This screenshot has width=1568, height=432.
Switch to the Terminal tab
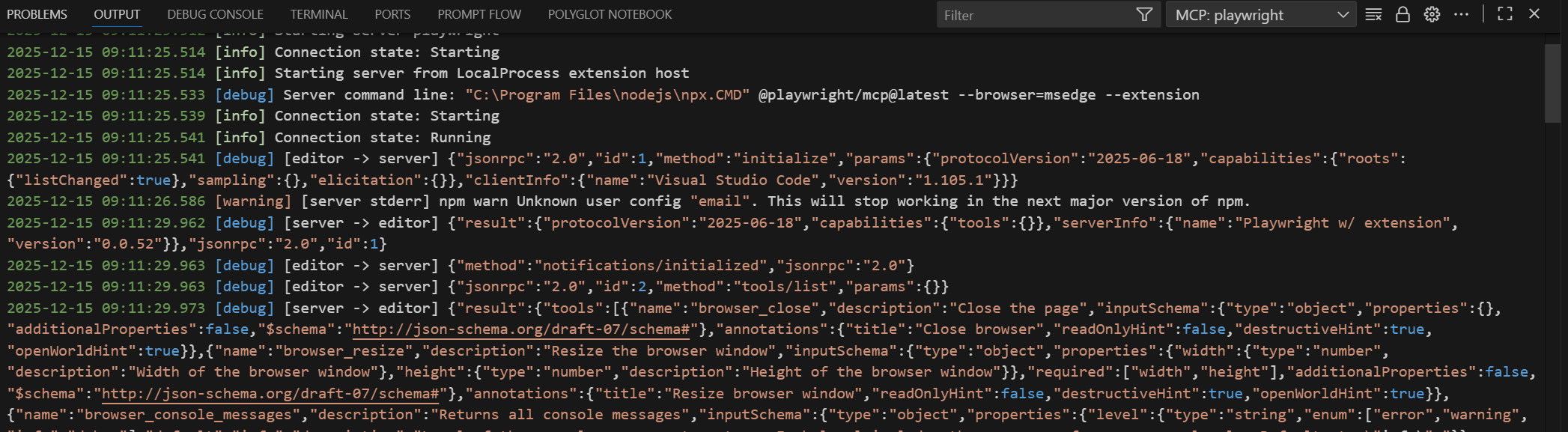(319, 14)
